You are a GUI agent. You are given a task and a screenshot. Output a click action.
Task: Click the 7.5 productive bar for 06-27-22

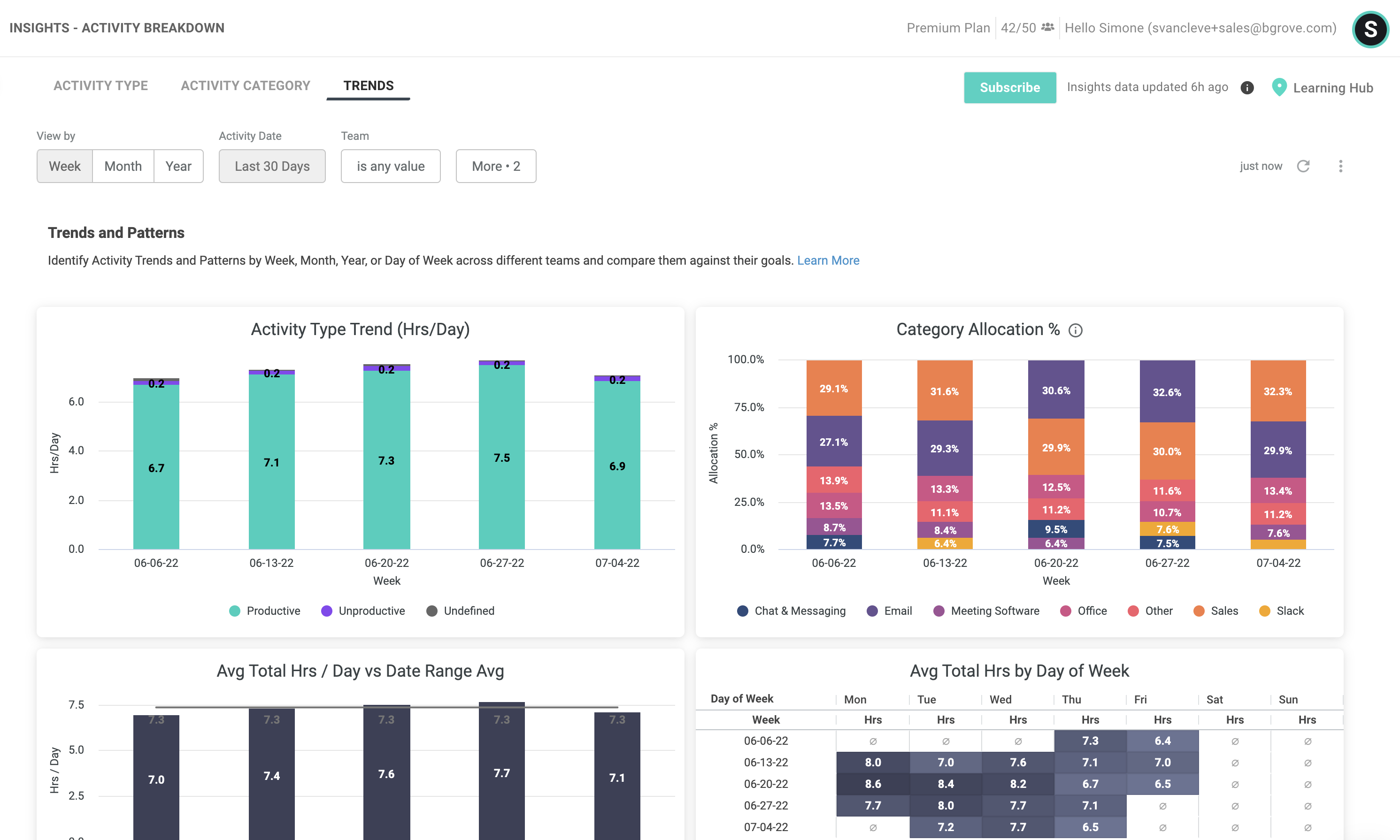(501, 457)
